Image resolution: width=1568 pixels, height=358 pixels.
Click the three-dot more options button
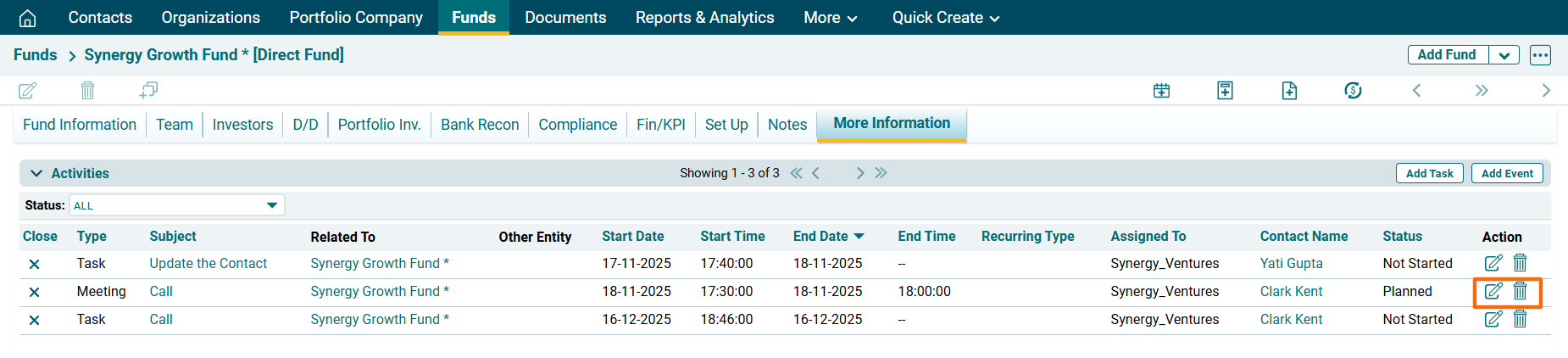(1540, 55)
